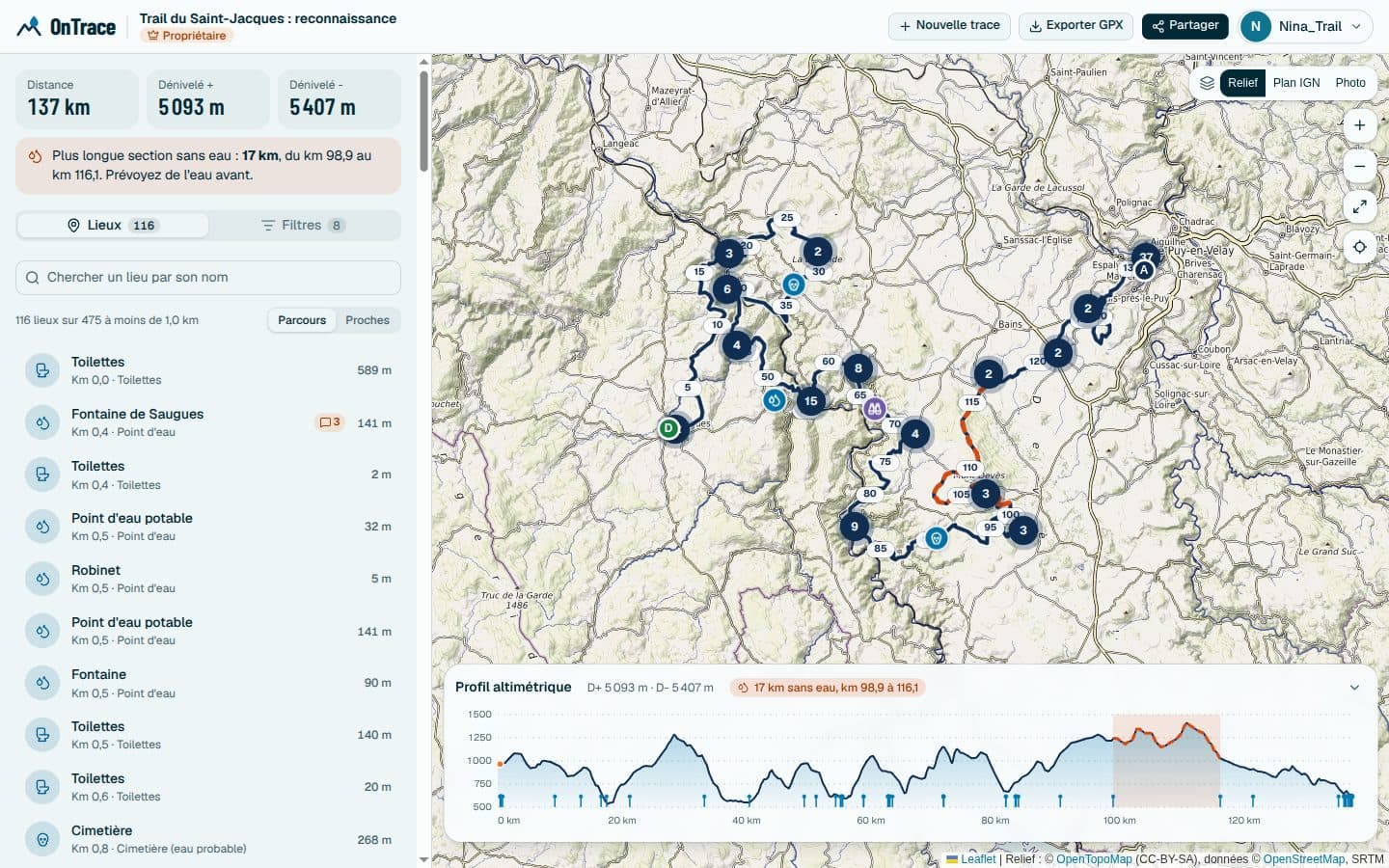Select the Fontaine row at 90 m
1389x868 pixels.
208,683
